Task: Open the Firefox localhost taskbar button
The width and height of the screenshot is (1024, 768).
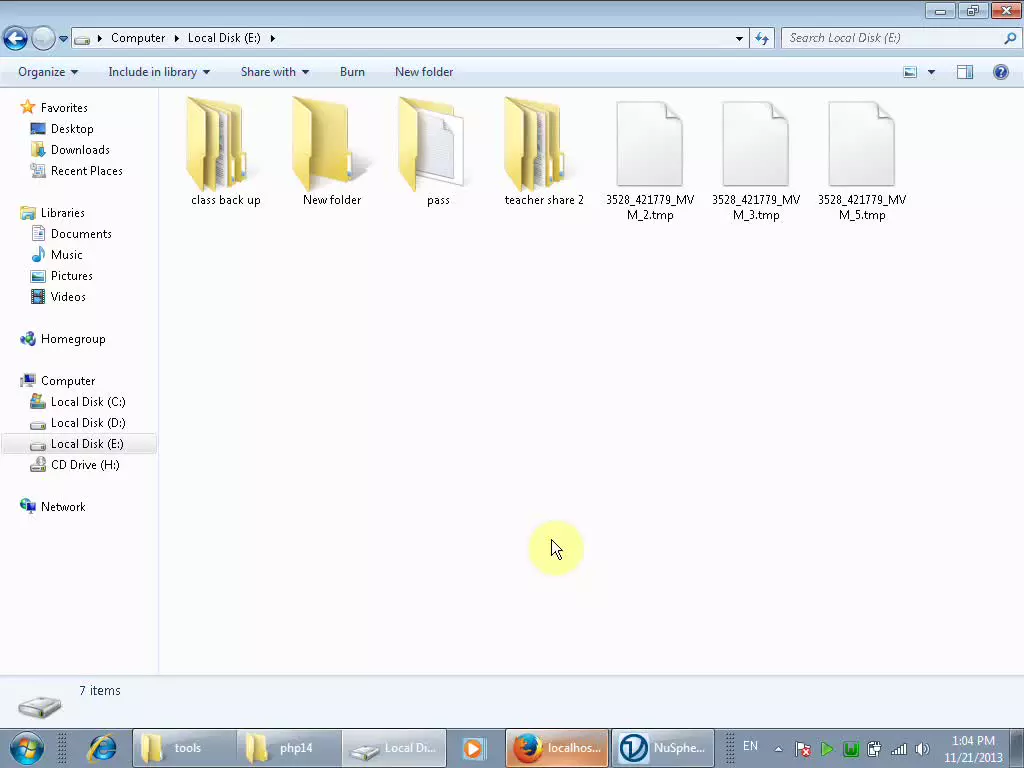Action: tap(556, 747)
